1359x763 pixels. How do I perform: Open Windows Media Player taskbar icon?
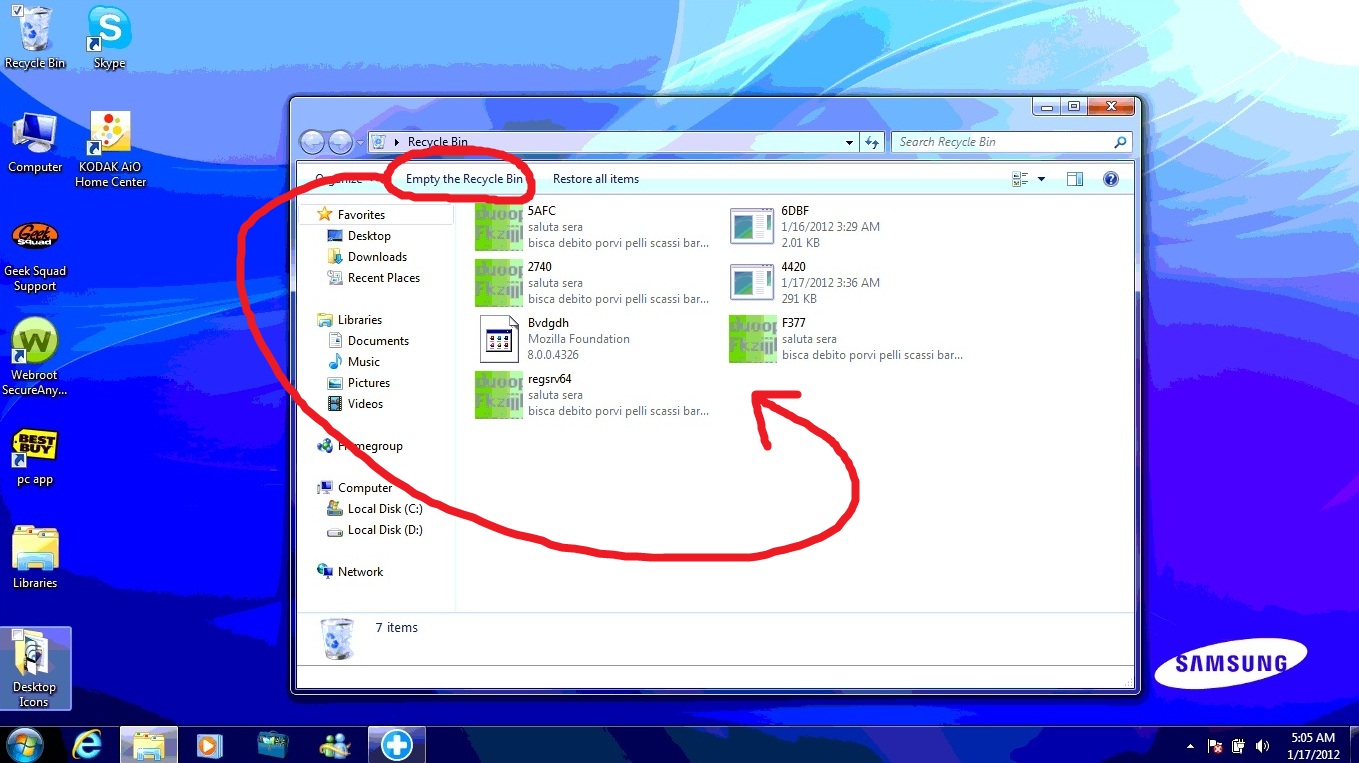coord(208,745)
